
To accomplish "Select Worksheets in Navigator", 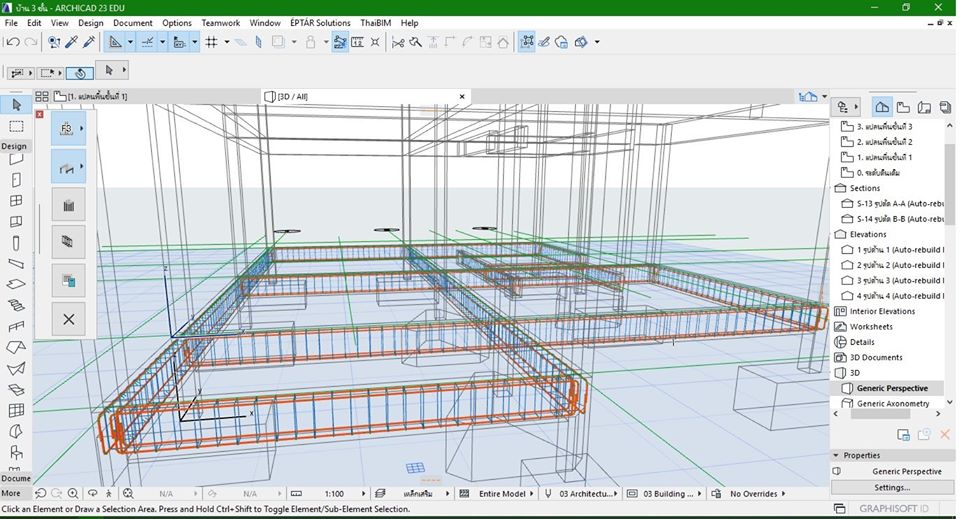I will (x=871, y=326).
